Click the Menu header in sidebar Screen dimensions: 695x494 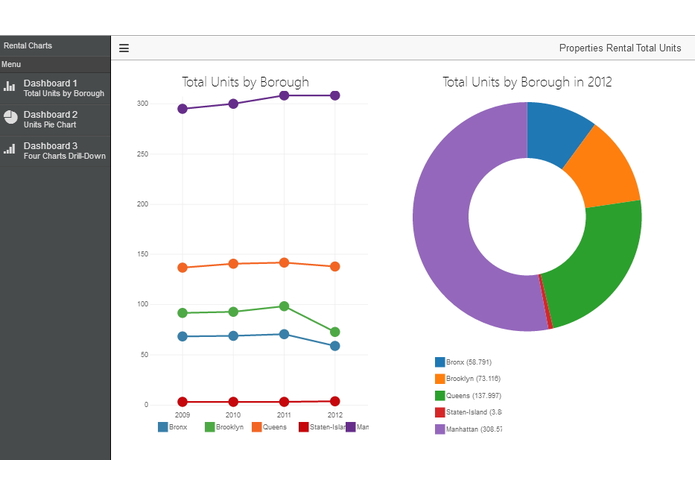point(11,64)
